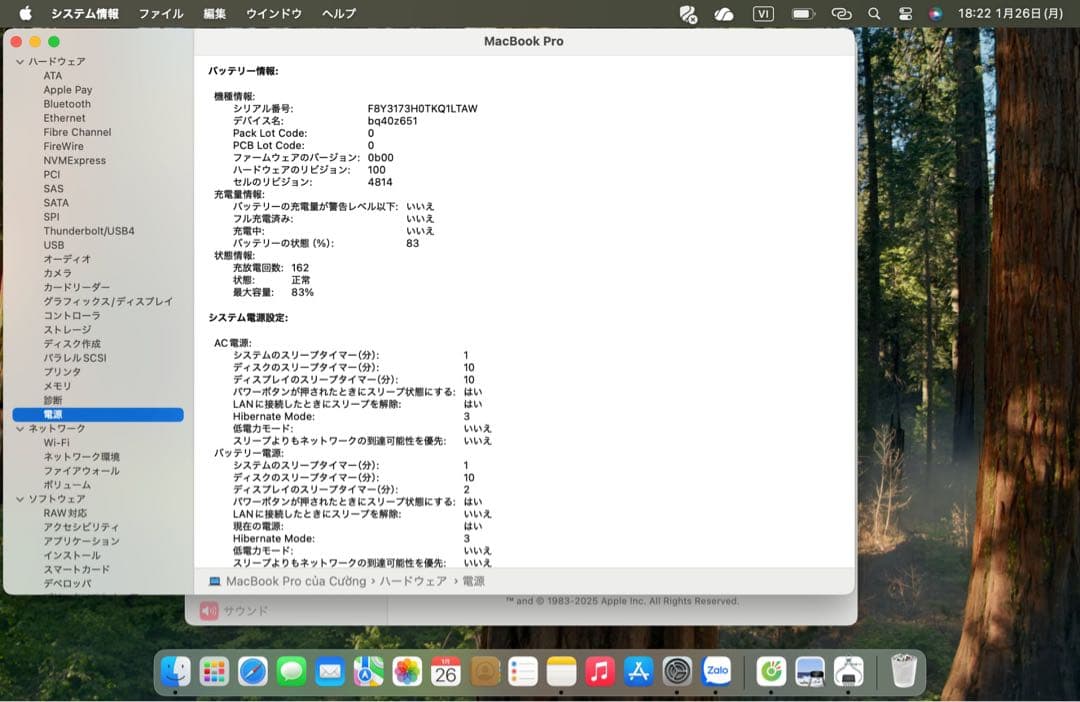The height and width of the screenshot is (702, 1080).
Task: Click the 充放電回数 value 162
Action: coord(300,267)
